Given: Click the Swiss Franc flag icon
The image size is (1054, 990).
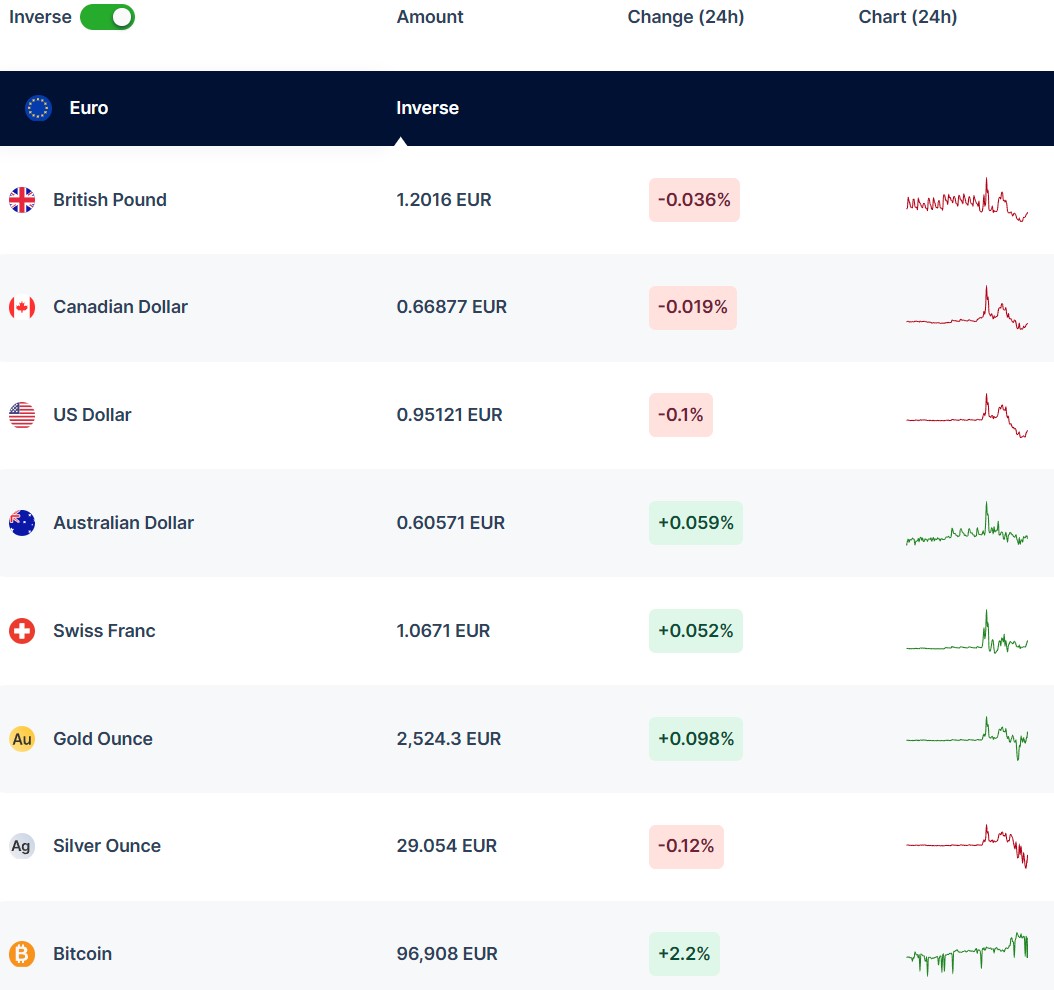Looking at the screenshot, I should click(22, 631).
